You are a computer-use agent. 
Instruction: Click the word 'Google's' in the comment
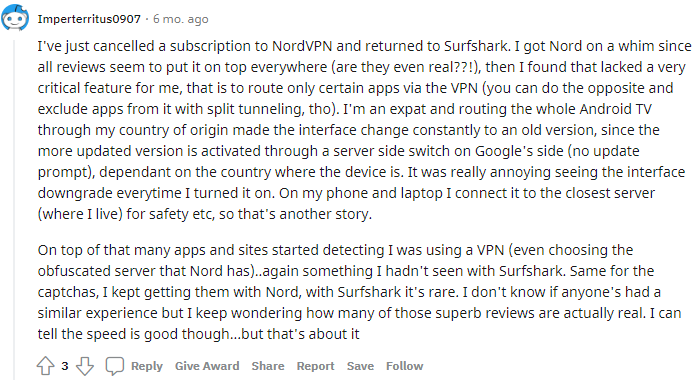(x=504, y=151)
